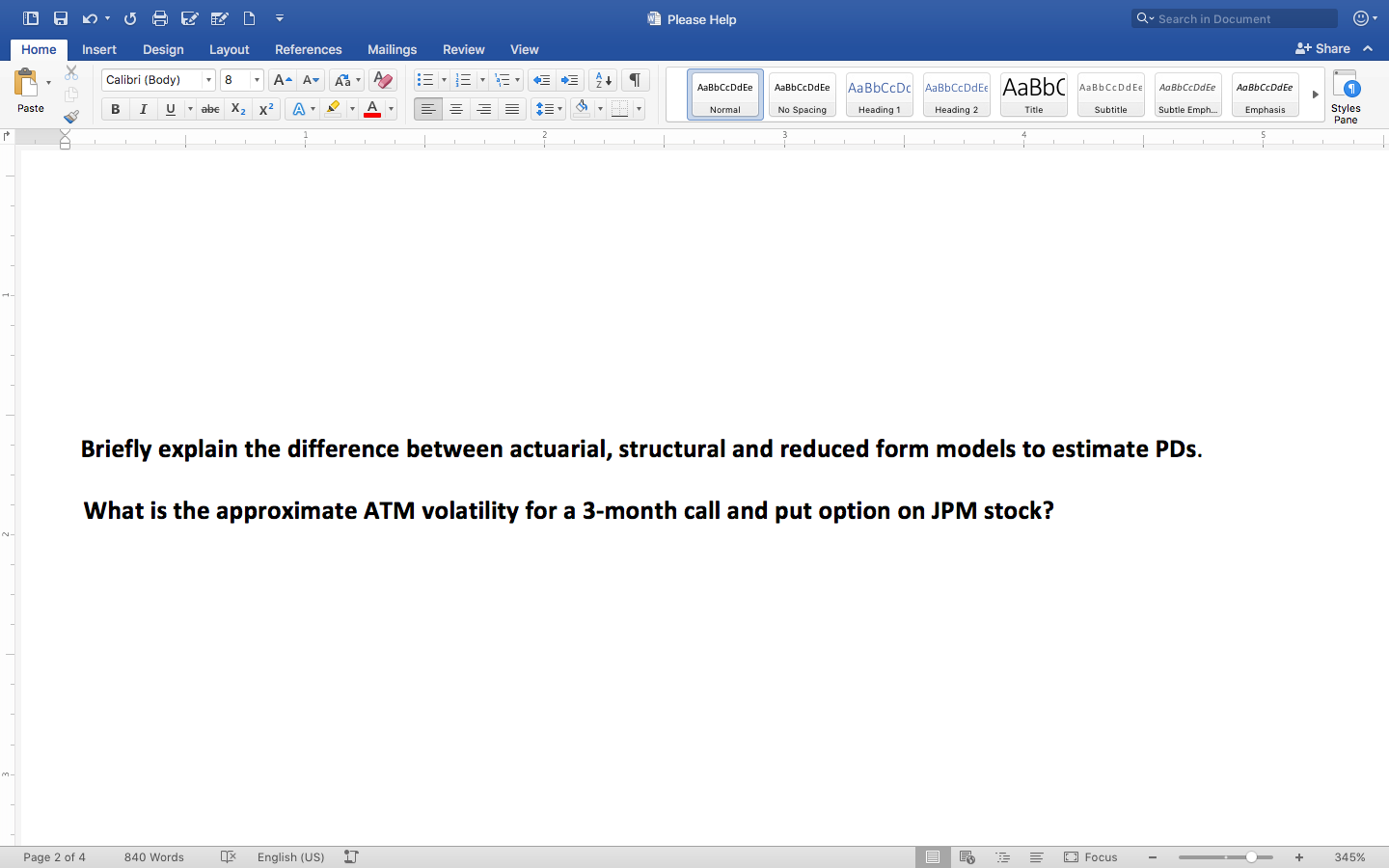Click the feedback smiley face icon
The image size is (1389, 868).
point(1361,18)
